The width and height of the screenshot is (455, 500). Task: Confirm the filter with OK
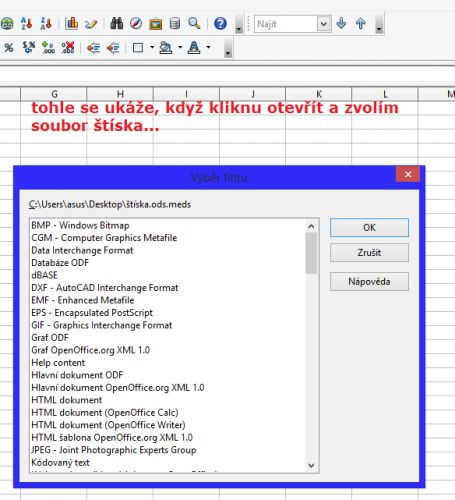[x=369, y=228]
